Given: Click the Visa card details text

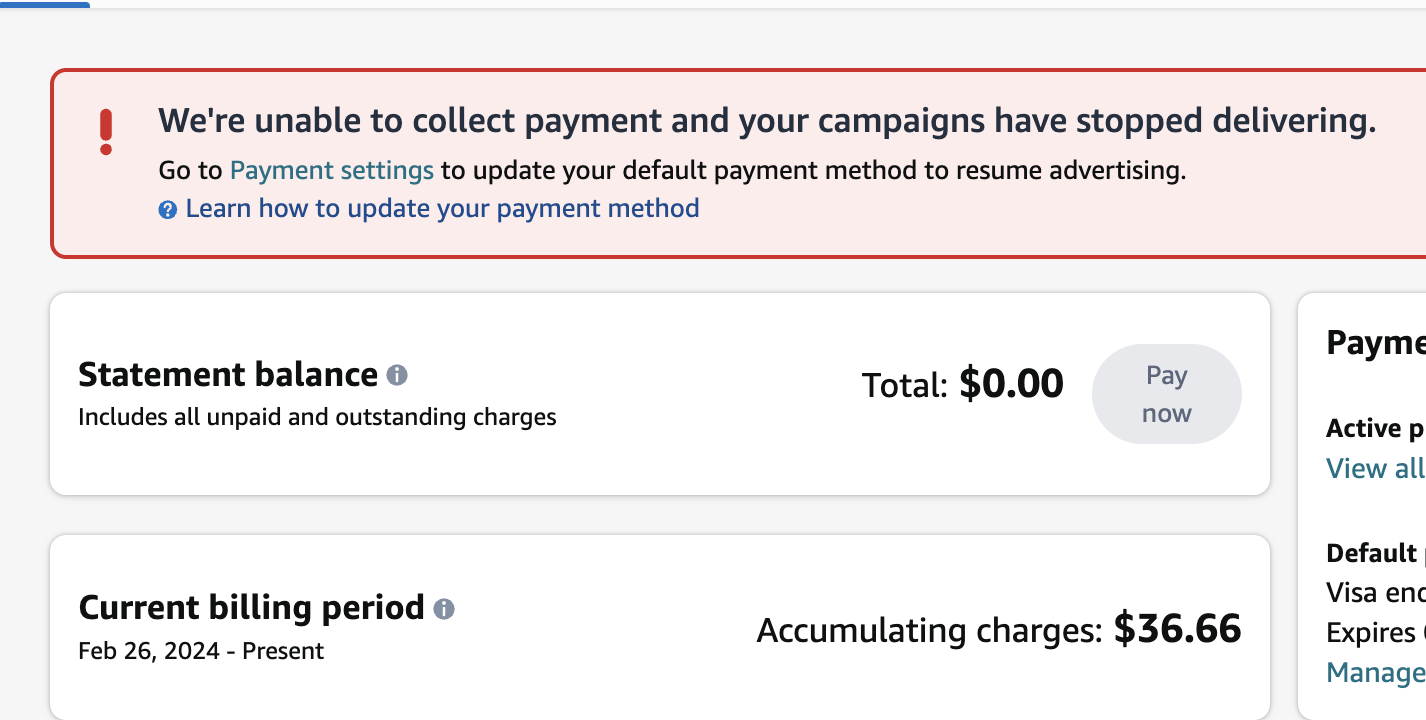Looking at the screenshot, I should coord(1376,592).
